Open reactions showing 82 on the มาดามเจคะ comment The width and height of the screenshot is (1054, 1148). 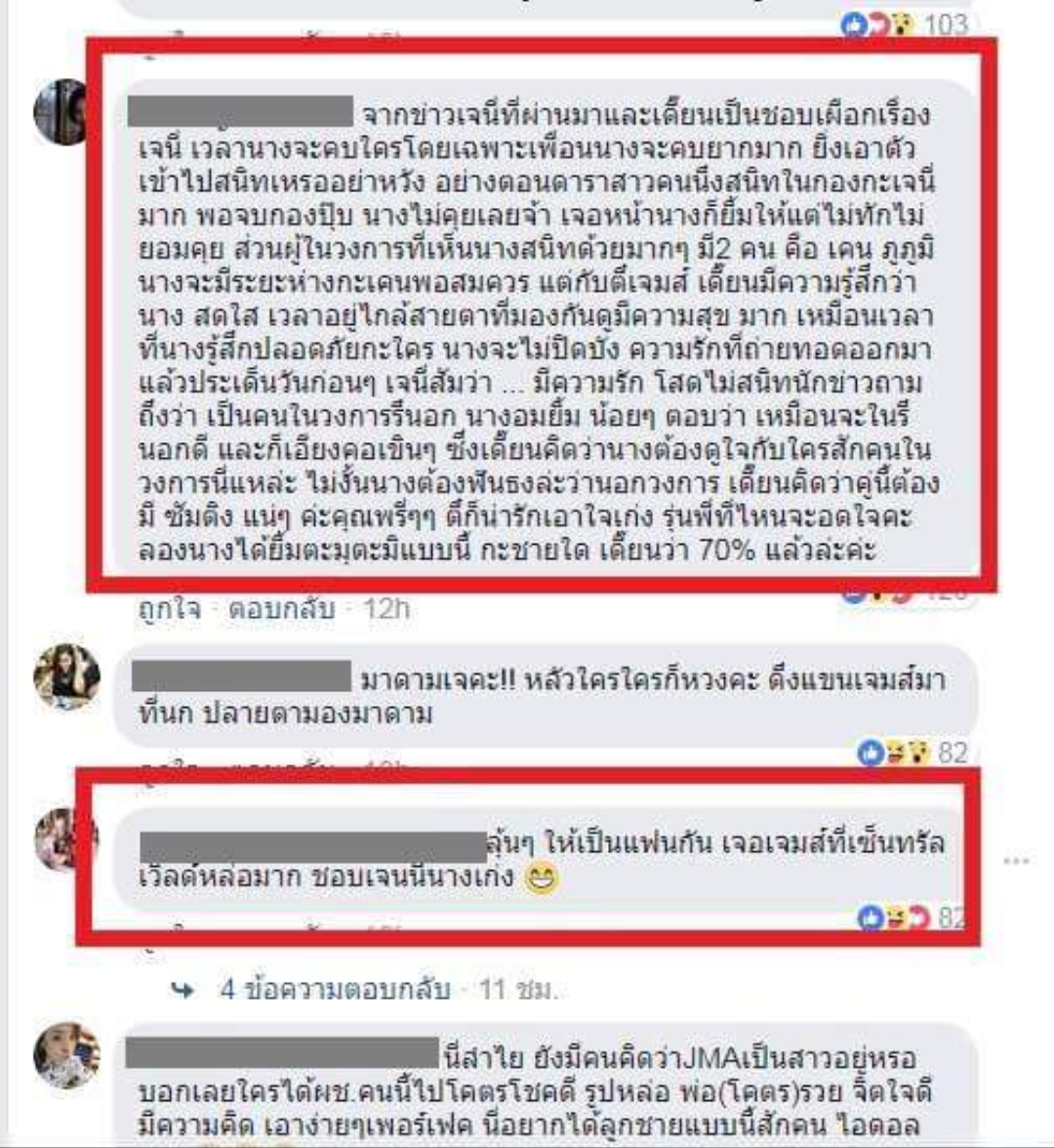click(x=912, y=753)
